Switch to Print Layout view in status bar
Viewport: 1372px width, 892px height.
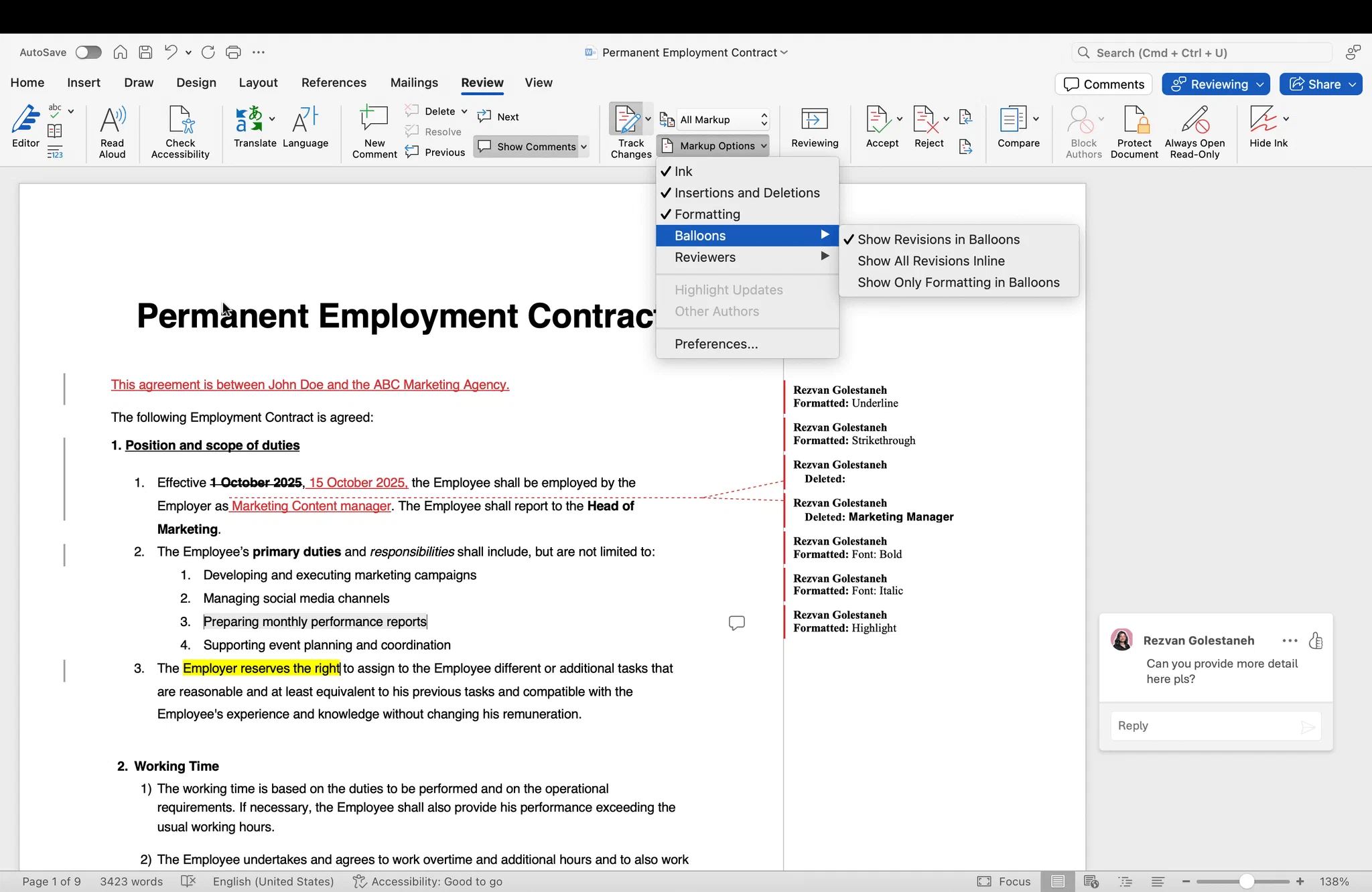(1058, 881)
